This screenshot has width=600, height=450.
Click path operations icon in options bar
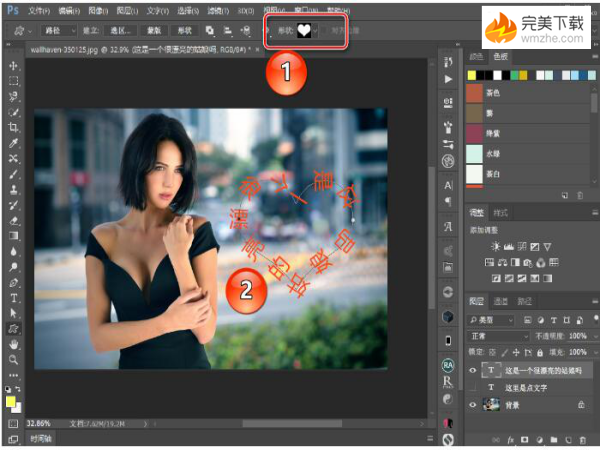point(210,30)
